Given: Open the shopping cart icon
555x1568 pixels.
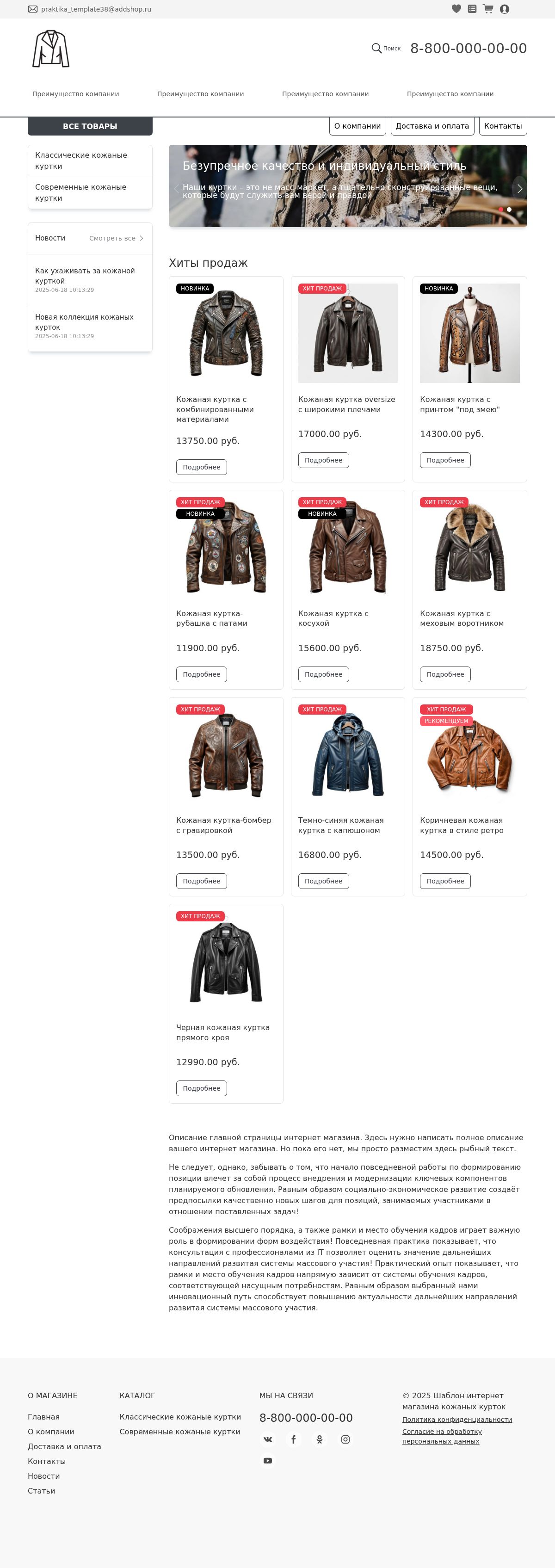Looking at the screenshot, I should [488, 9].
